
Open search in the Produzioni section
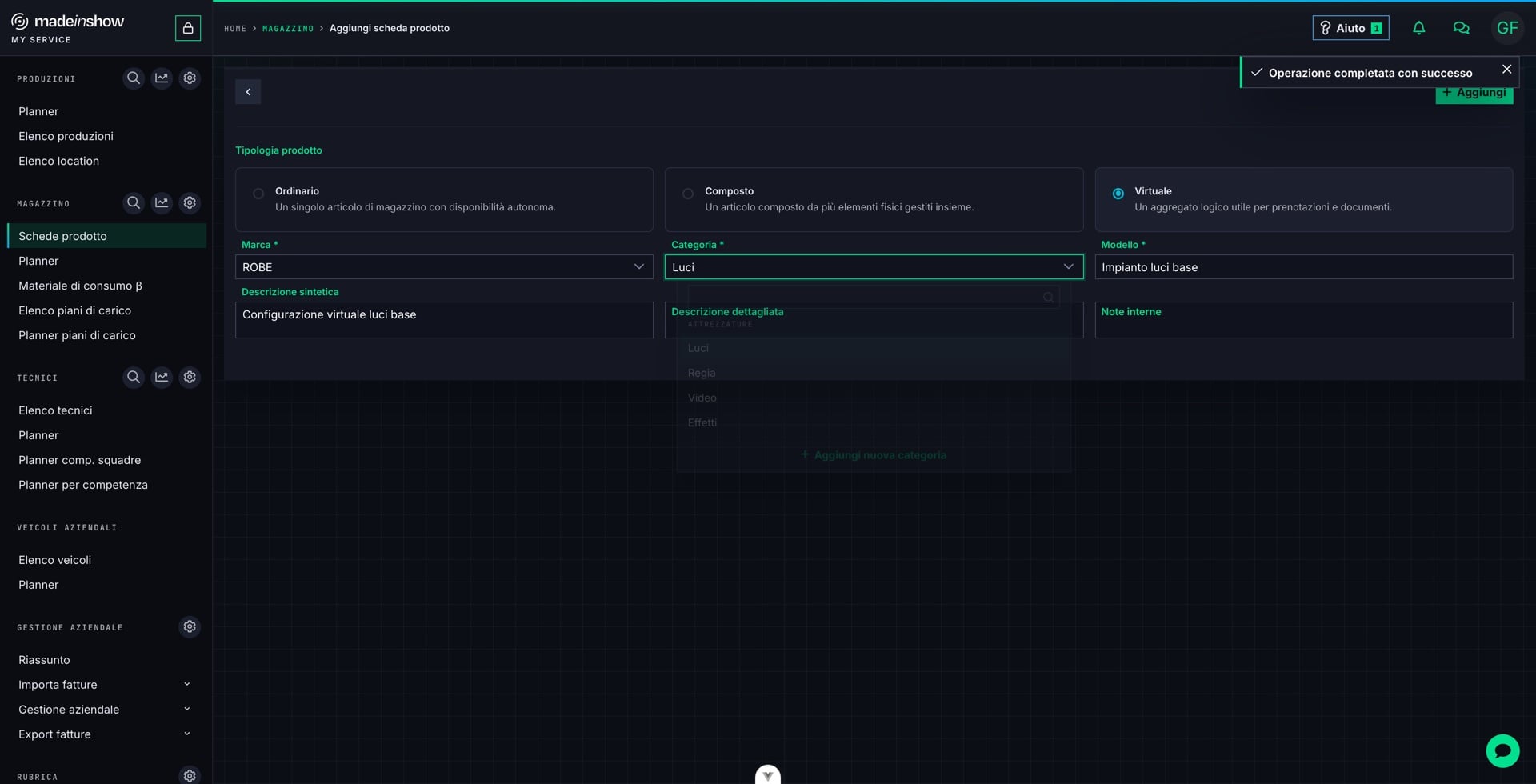(134, 78)
